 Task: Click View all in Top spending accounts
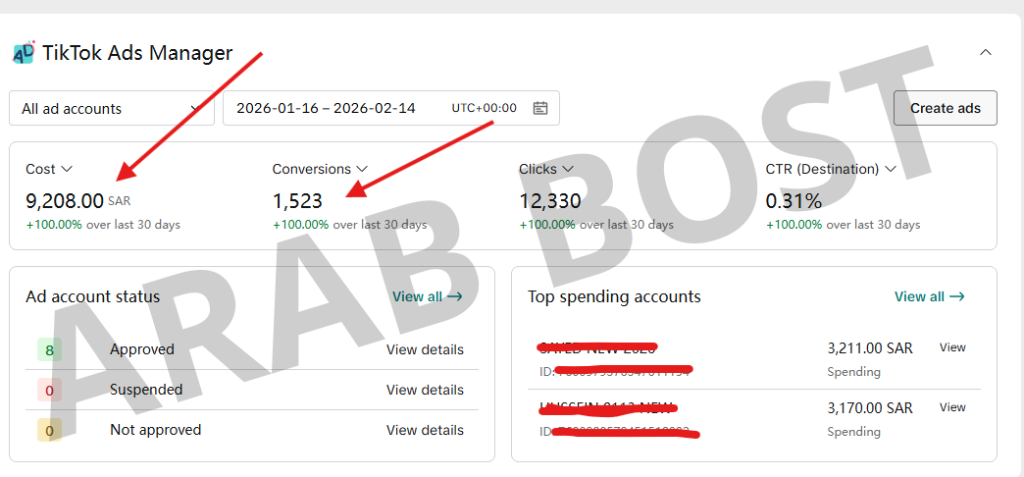[x=929, y=297]
